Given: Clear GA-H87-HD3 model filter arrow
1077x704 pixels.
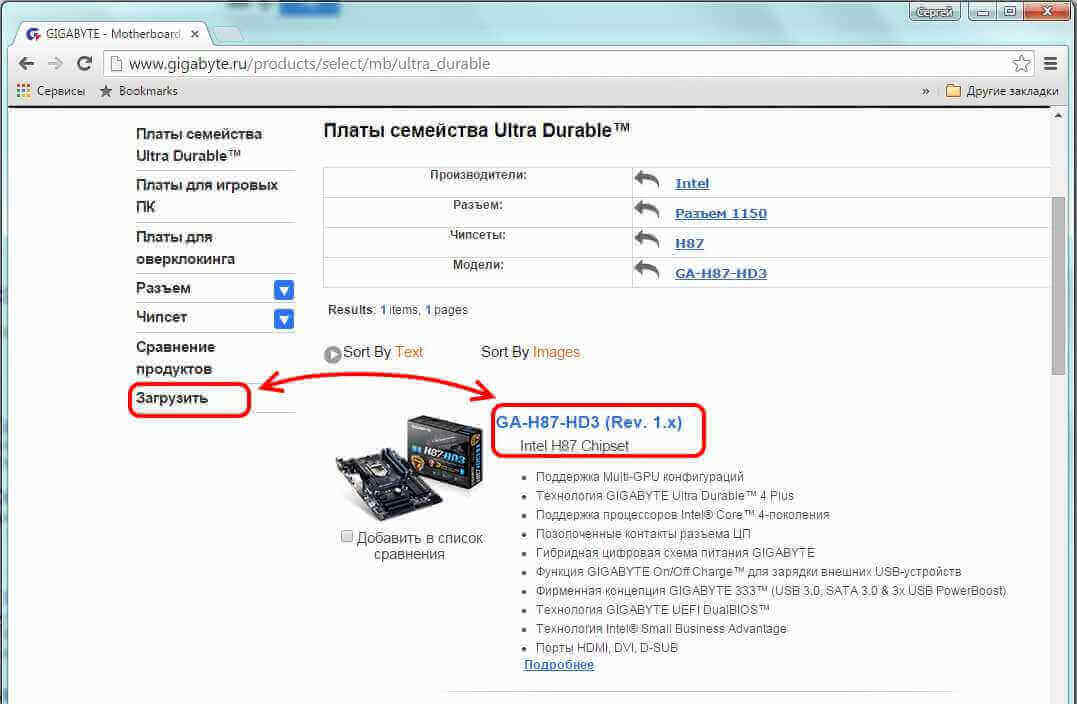Looking at the screenshot, I should point(646,270).
